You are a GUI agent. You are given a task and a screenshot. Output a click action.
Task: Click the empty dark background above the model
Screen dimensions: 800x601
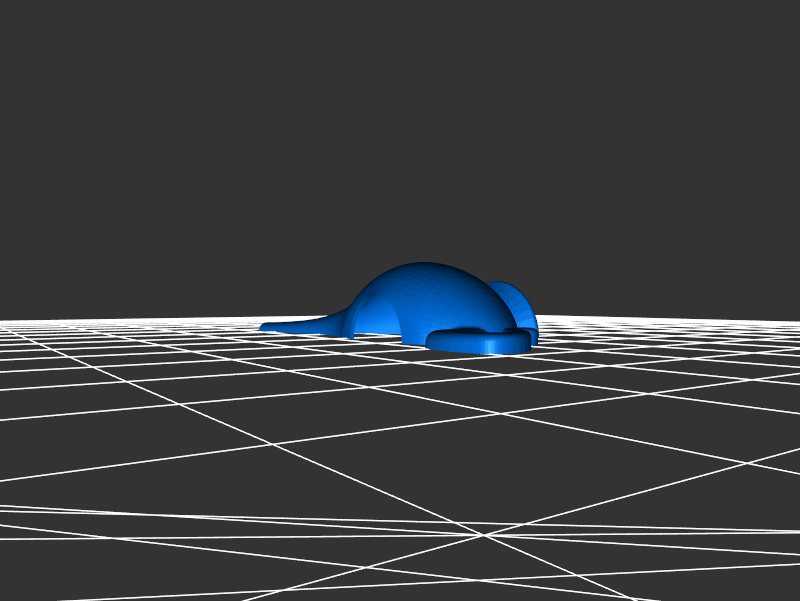coord(400,130)
